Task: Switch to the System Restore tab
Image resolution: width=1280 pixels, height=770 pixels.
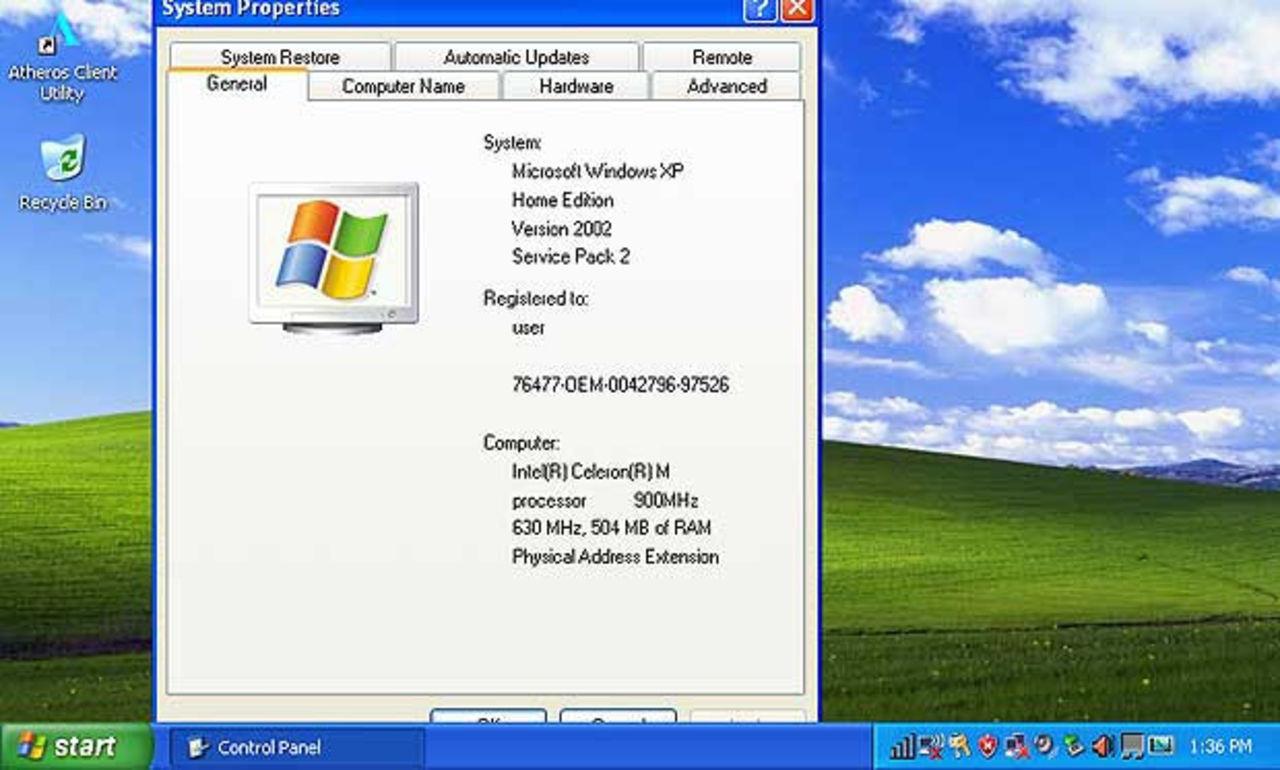Action: click(280, 57)
